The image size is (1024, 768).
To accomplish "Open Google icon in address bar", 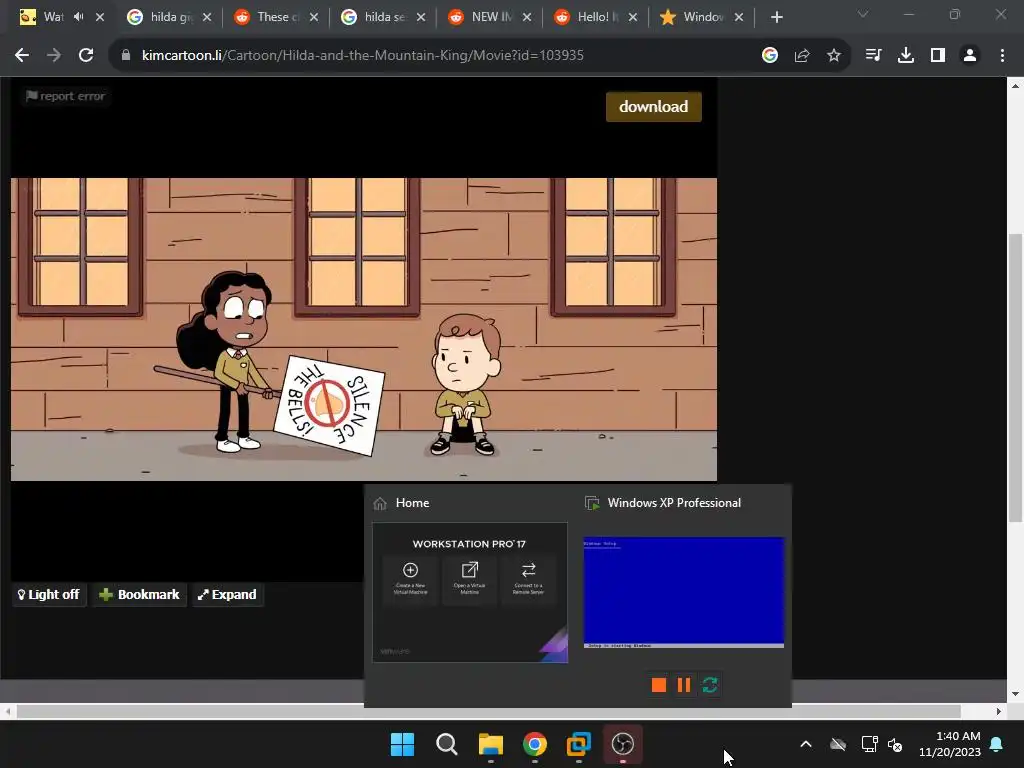I will pos(770,56).
